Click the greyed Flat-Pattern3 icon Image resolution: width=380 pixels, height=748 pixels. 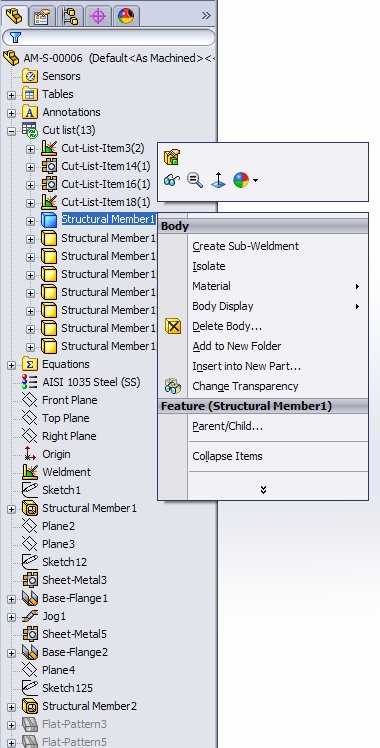(30, 724)
